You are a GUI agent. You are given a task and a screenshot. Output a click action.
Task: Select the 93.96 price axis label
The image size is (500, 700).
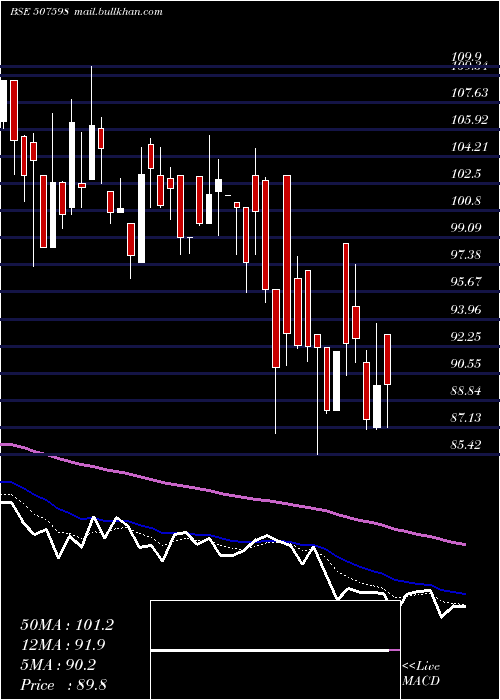click(x=467, y=309)
